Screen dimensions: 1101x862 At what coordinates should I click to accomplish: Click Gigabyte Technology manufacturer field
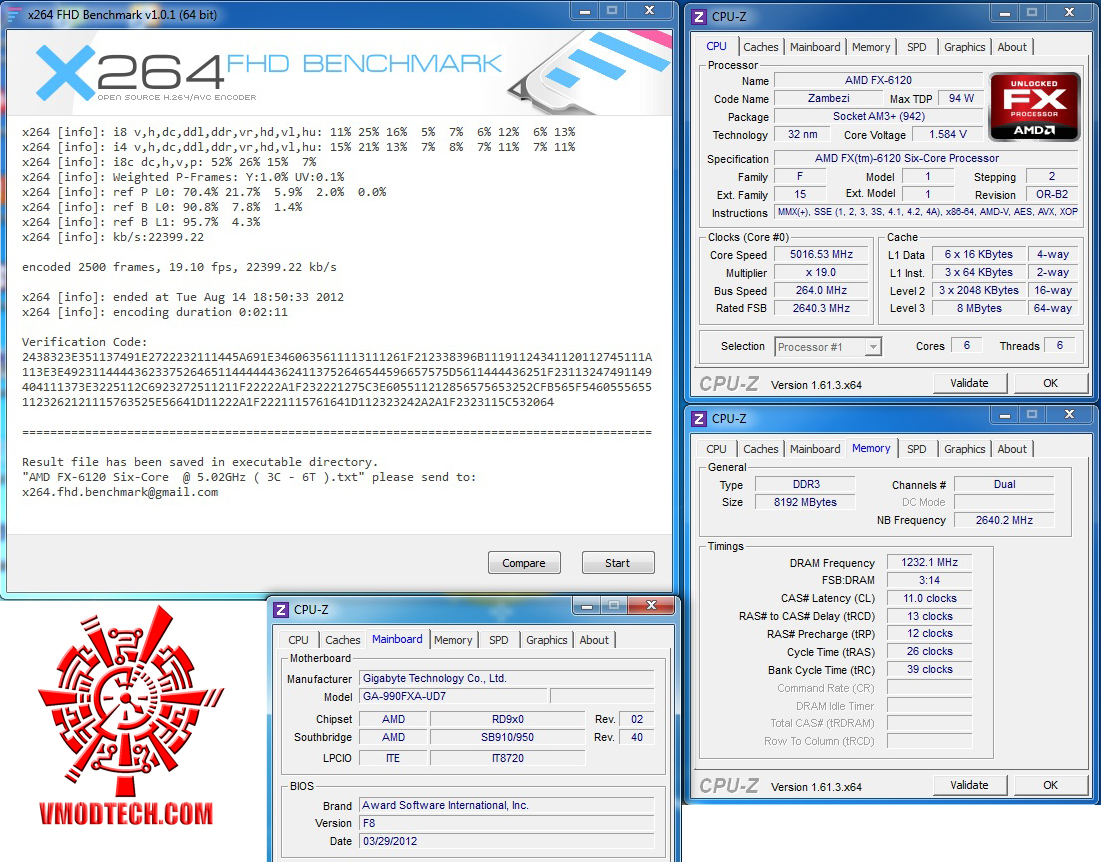[506, 678]
